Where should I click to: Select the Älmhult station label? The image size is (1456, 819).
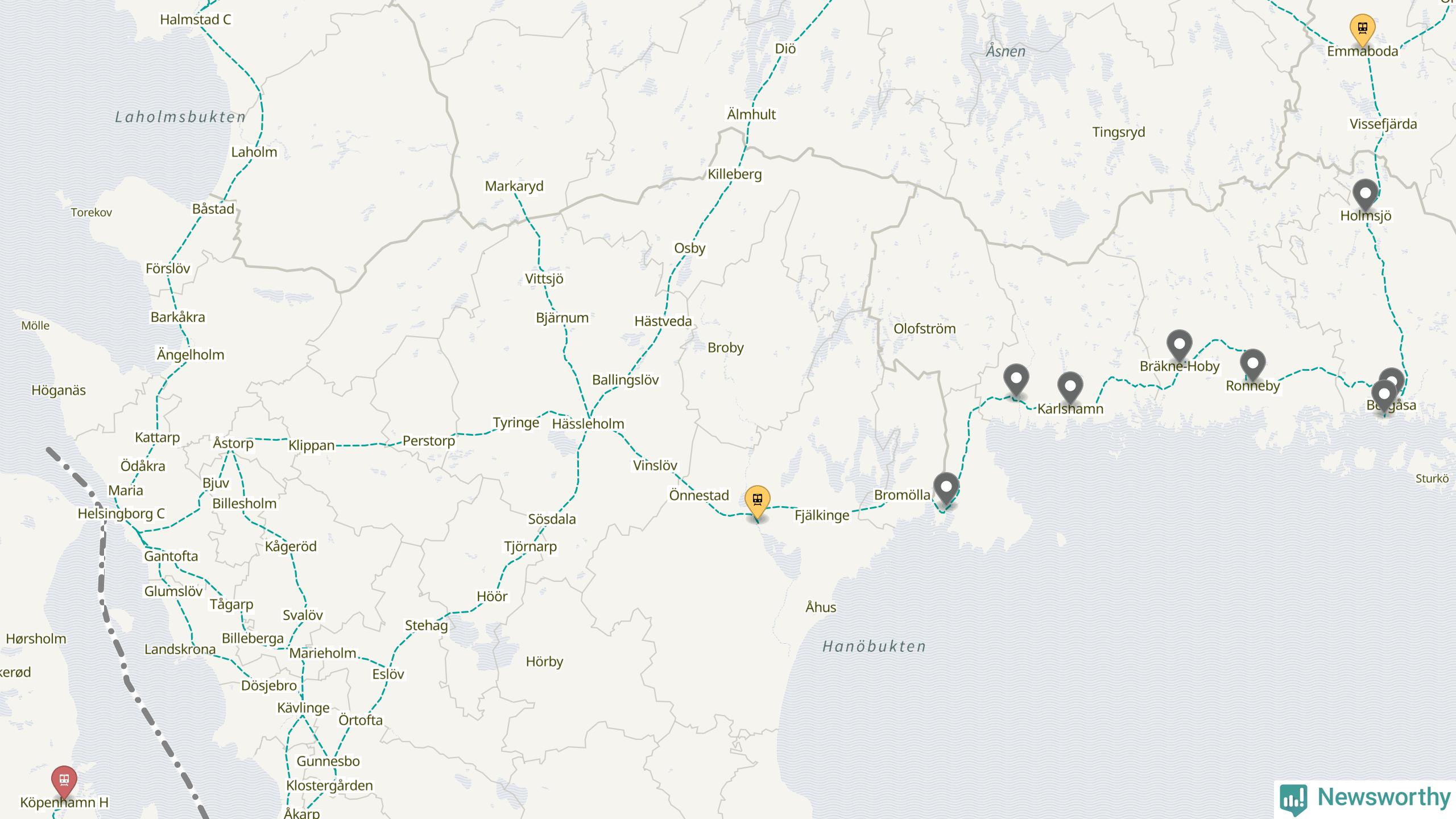pyautogui.click(x=751, y=114)
